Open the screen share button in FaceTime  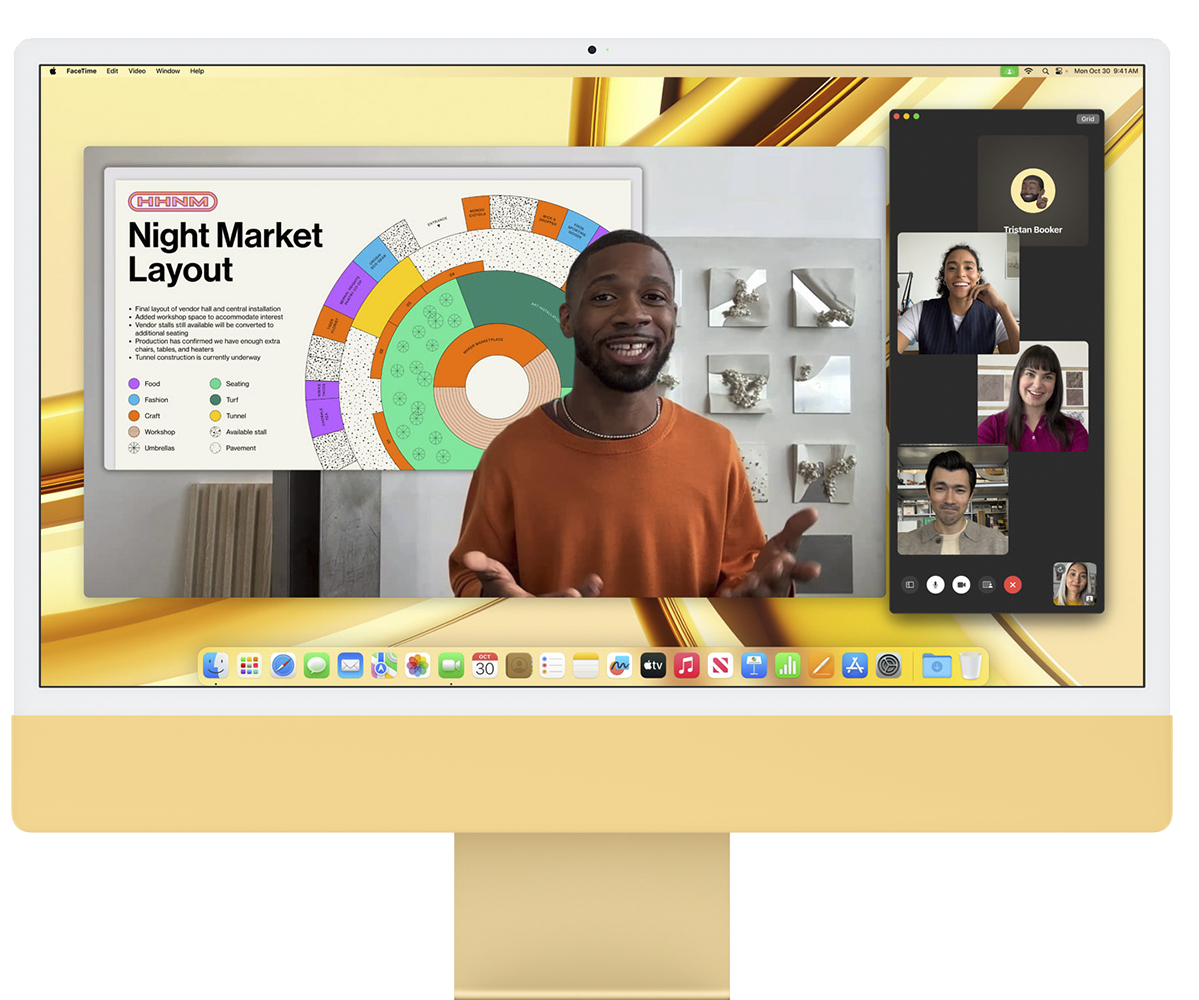pos(987,585)
